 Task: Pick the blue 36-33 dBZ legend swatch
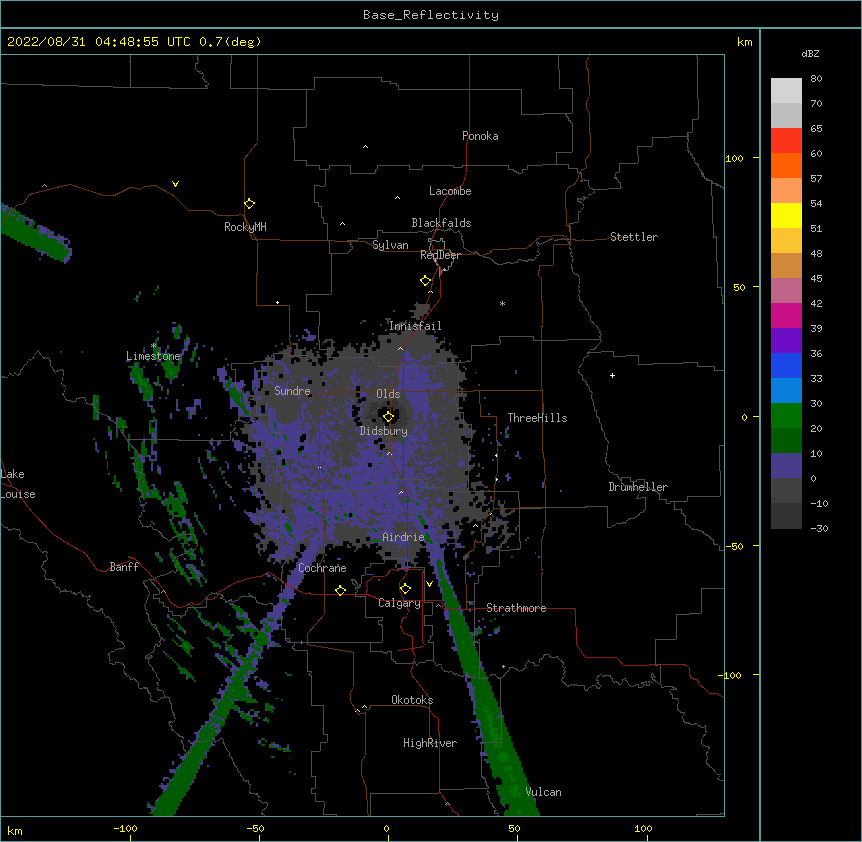point(786,365)
